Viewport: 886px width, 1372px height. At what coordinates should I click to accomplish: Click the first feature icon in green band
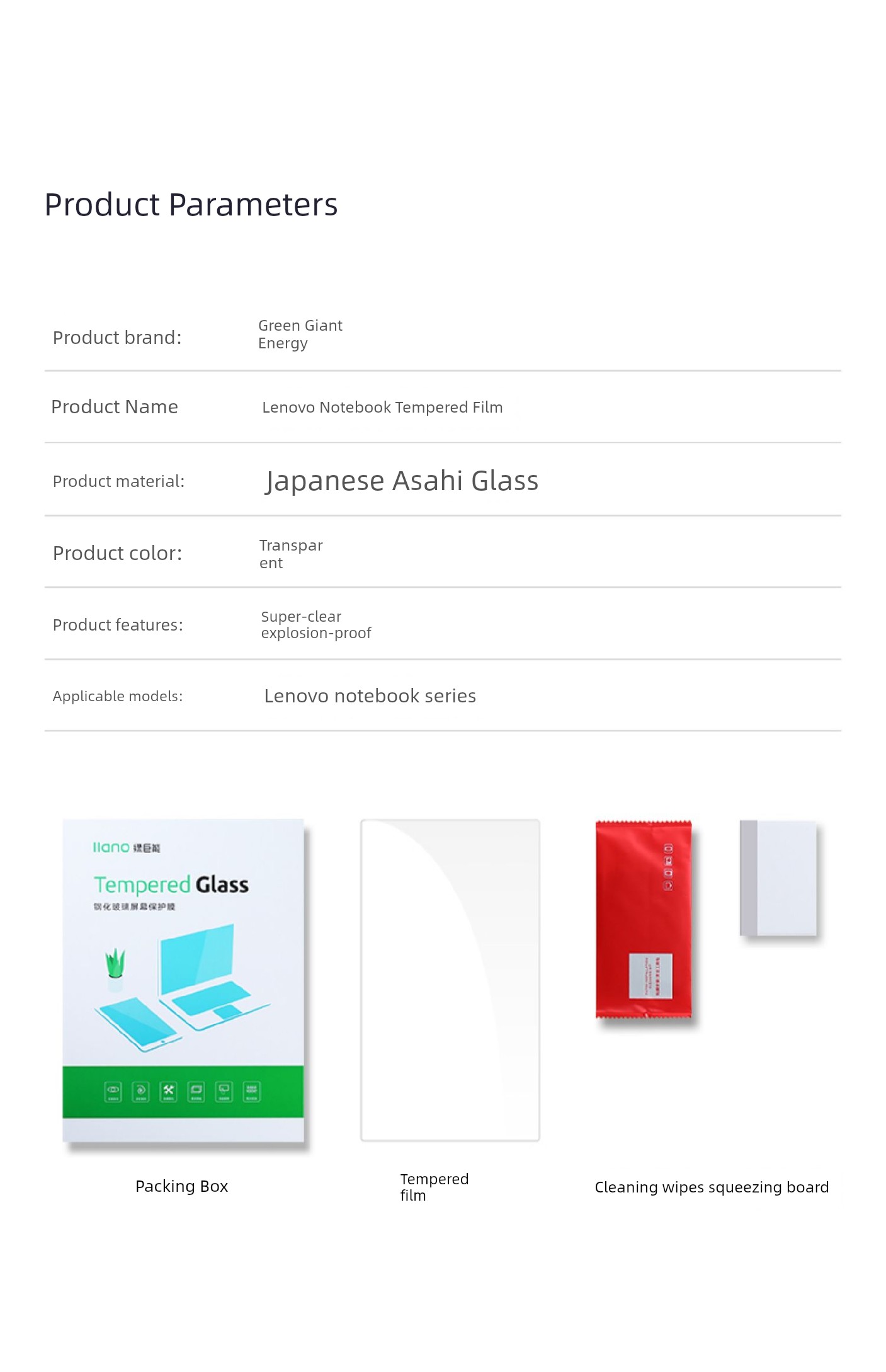113,1092
